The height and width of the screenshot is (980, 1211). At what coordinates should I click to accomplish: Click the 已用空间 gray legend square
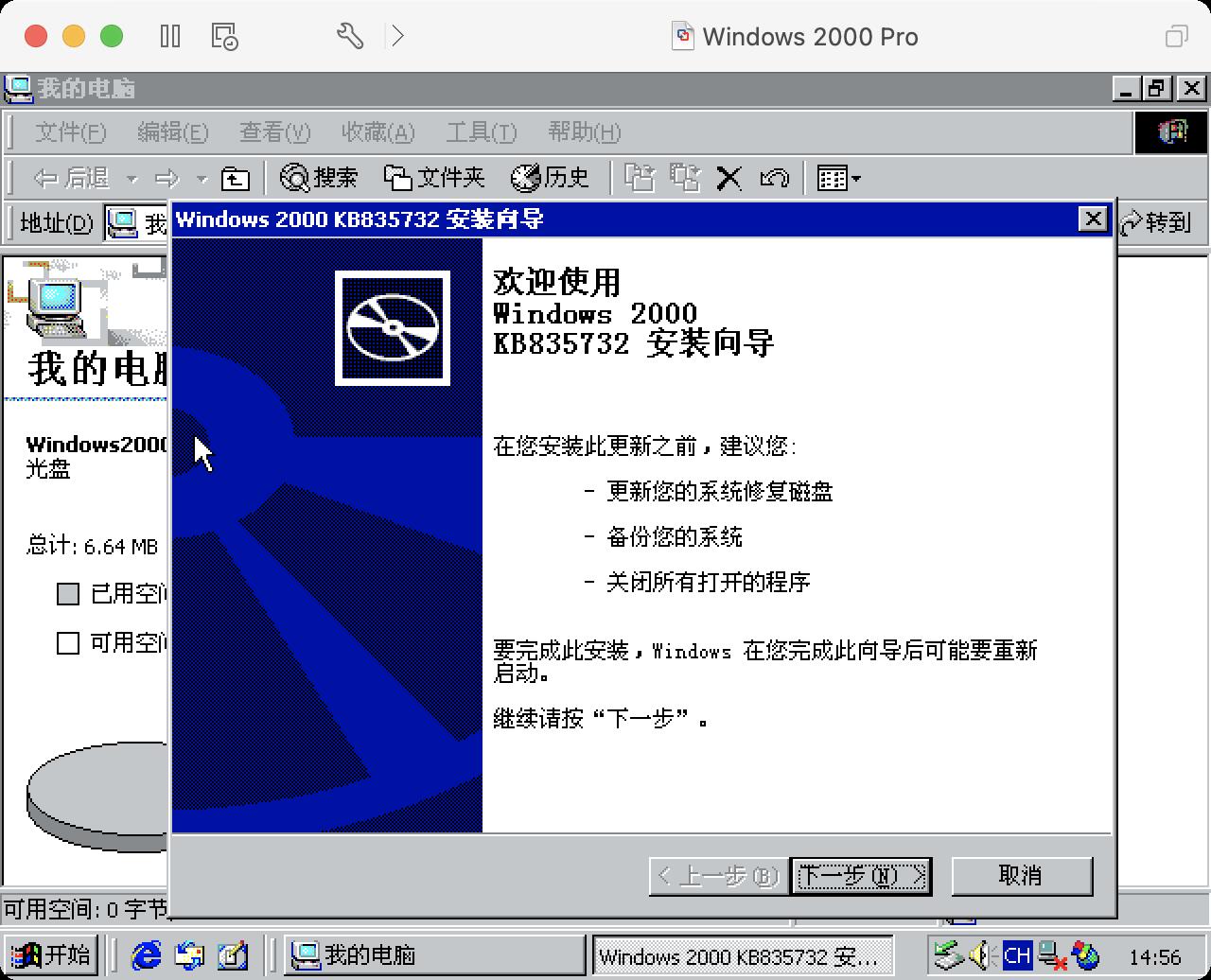tap(68, 594)
